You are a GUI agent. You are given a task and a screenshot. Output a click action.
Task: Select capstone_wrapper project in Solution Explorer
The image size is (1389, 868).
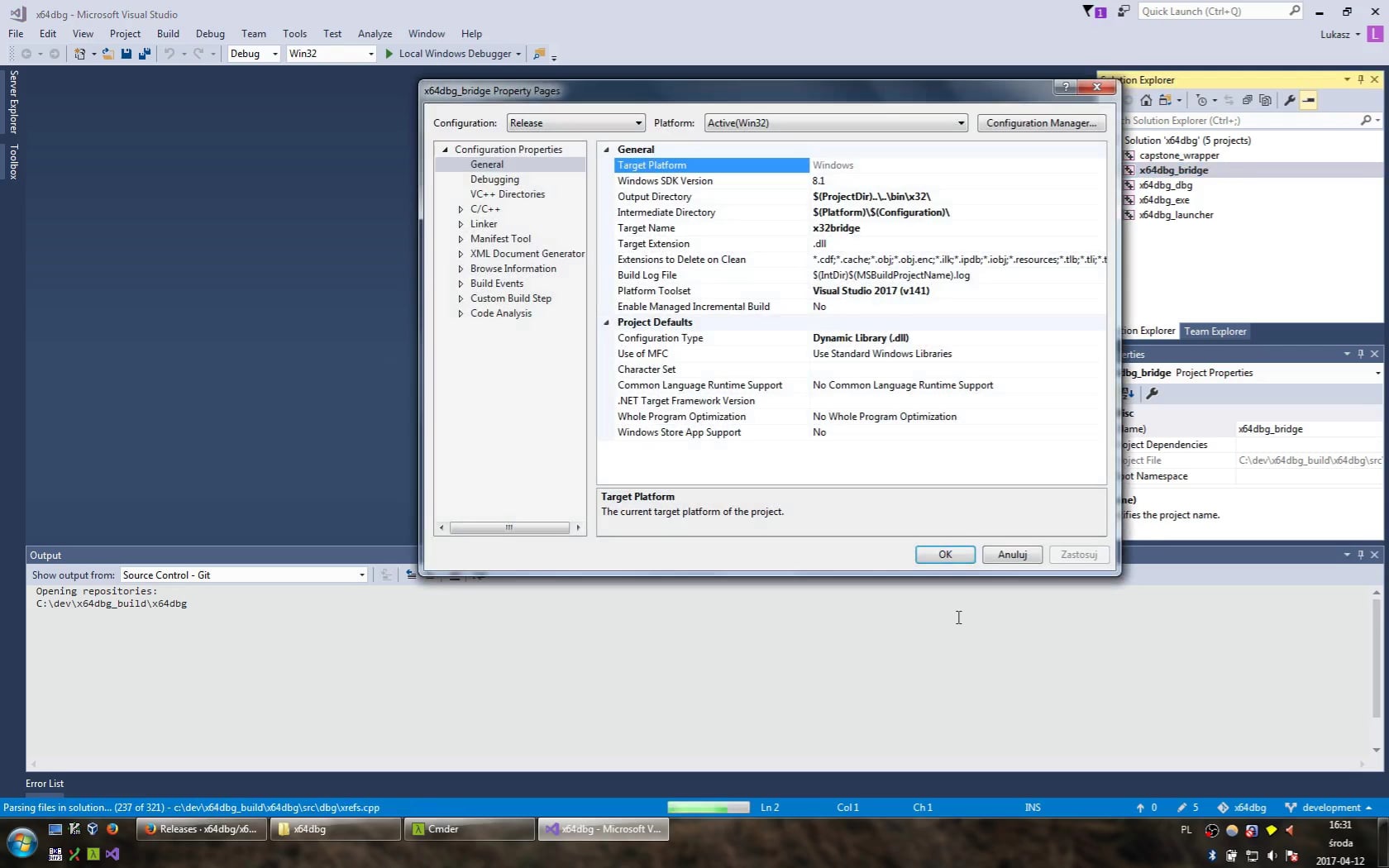click(x=1179, y=155)
